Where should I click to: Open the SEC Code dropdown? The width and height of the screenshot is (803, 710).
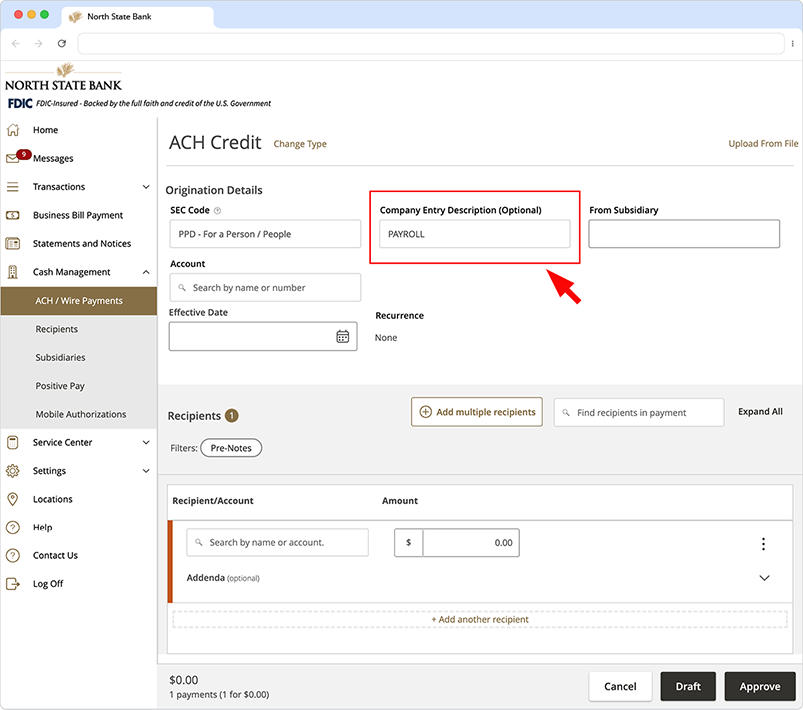(x=263, y=234)
